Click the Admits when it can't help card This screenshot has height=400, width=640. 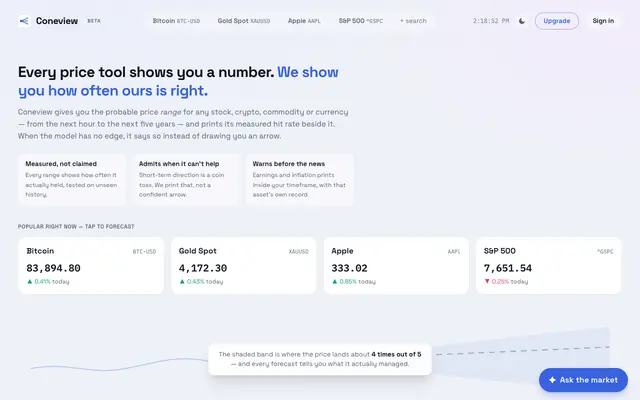186,180
